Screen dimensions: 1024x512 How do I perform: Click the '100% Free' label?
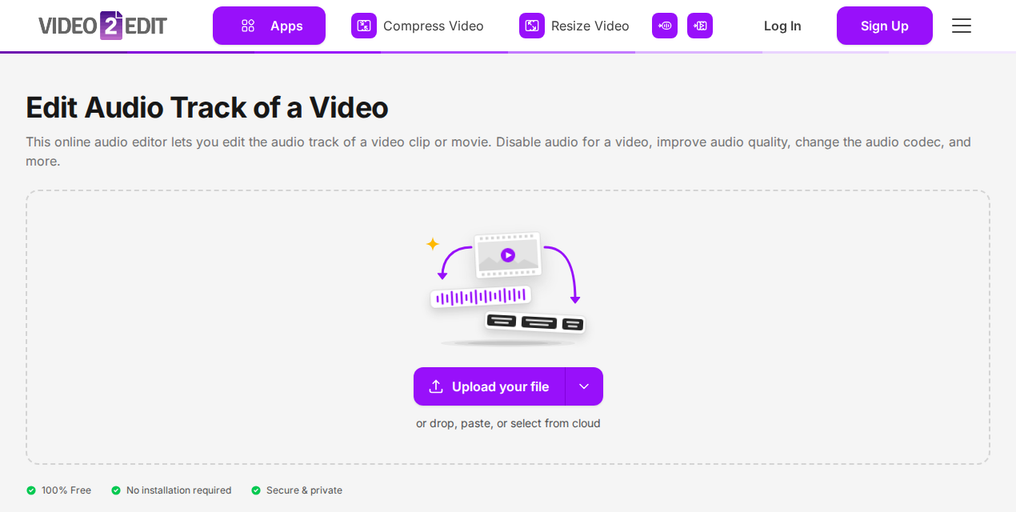click(66, 490)
